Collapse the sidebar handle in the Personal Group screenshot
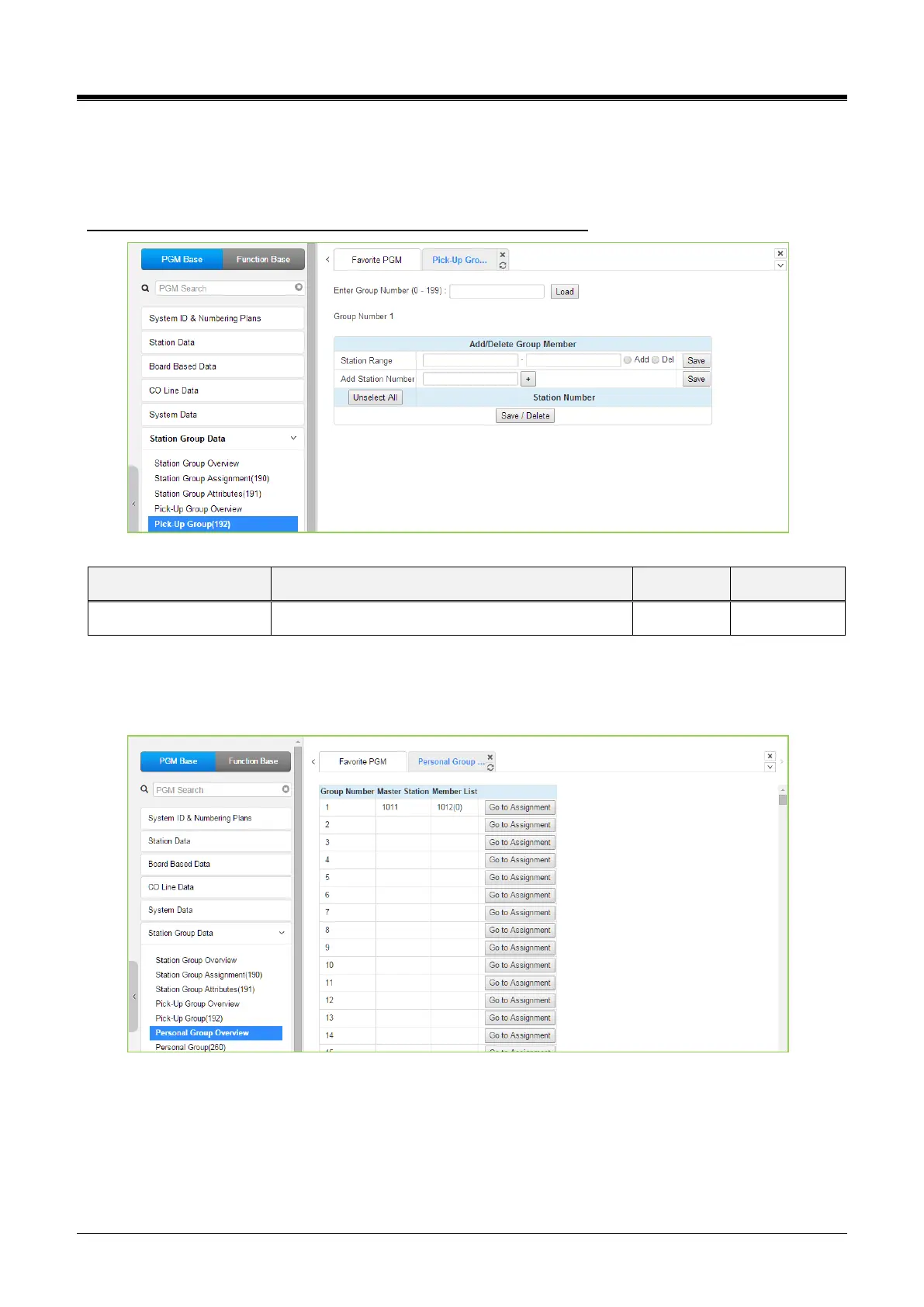 [133, 997]
